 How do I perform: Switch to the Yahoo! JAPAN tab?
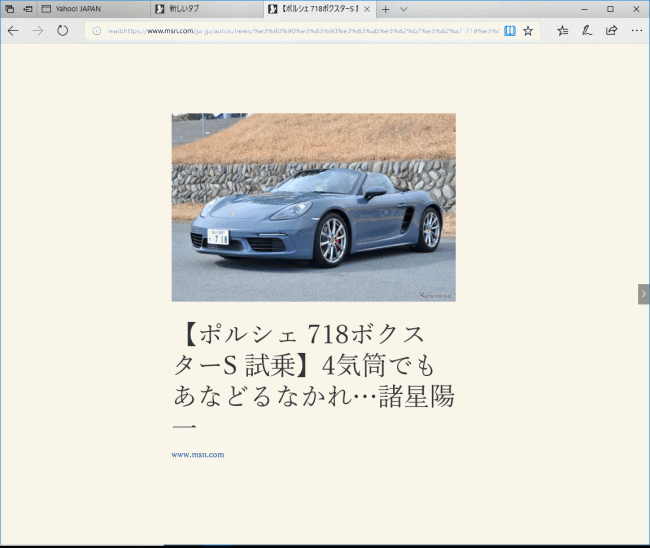pyautogui.click(x=94, y=9)
